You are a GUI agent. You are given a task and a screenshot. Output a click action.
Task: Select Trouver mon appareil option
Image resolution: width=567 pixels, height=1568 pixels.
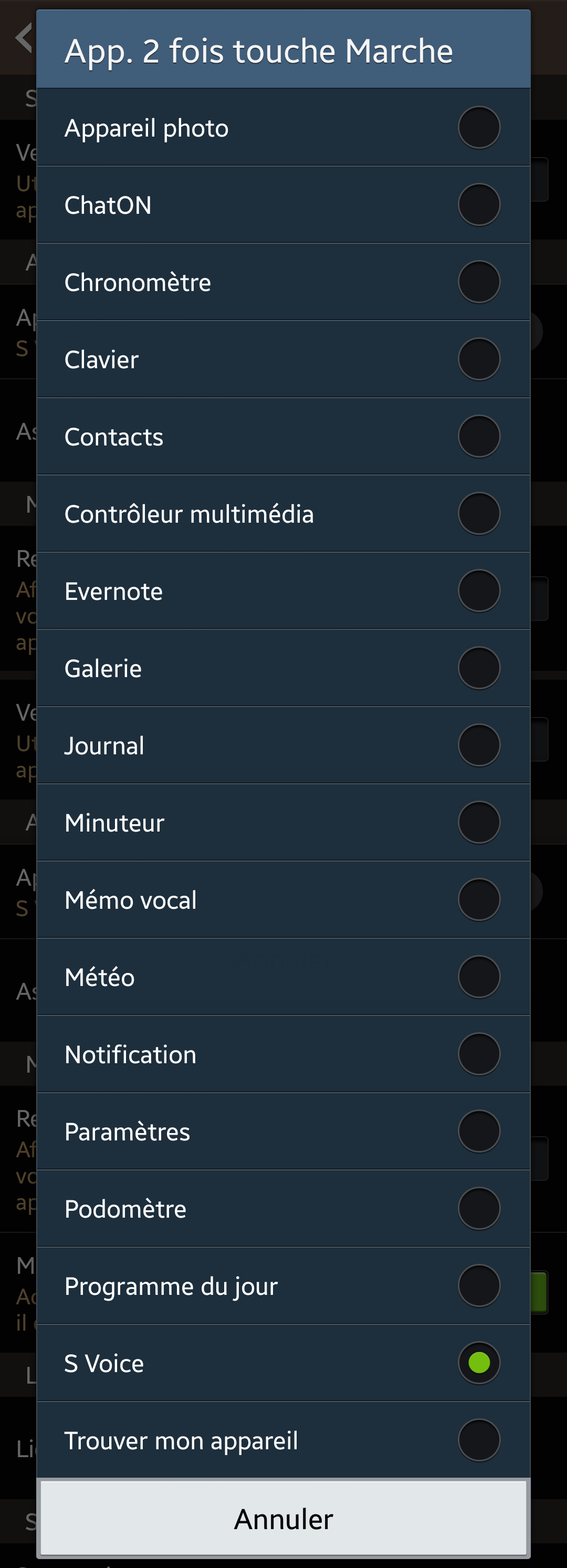point(283,1440)
